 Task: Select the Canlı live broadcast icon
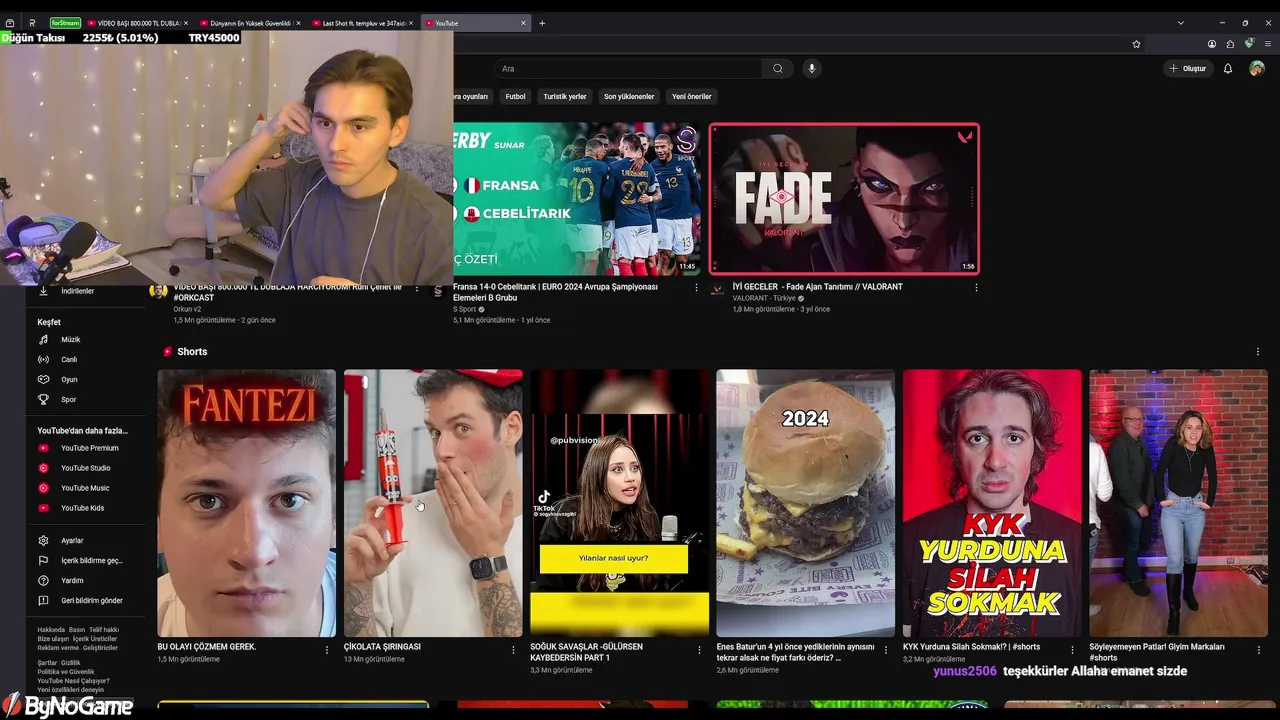(x=43, y=360)
